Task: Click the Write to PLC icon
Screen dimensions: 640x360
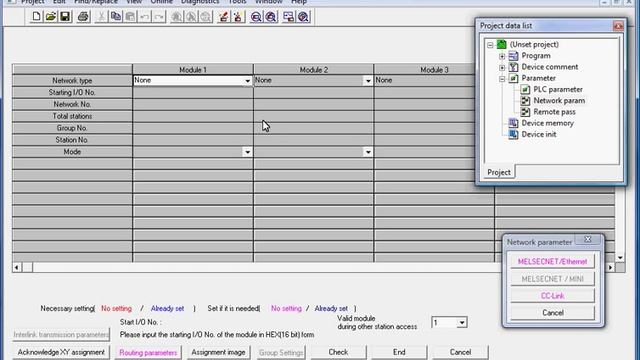Action: [x=223, y=17]
